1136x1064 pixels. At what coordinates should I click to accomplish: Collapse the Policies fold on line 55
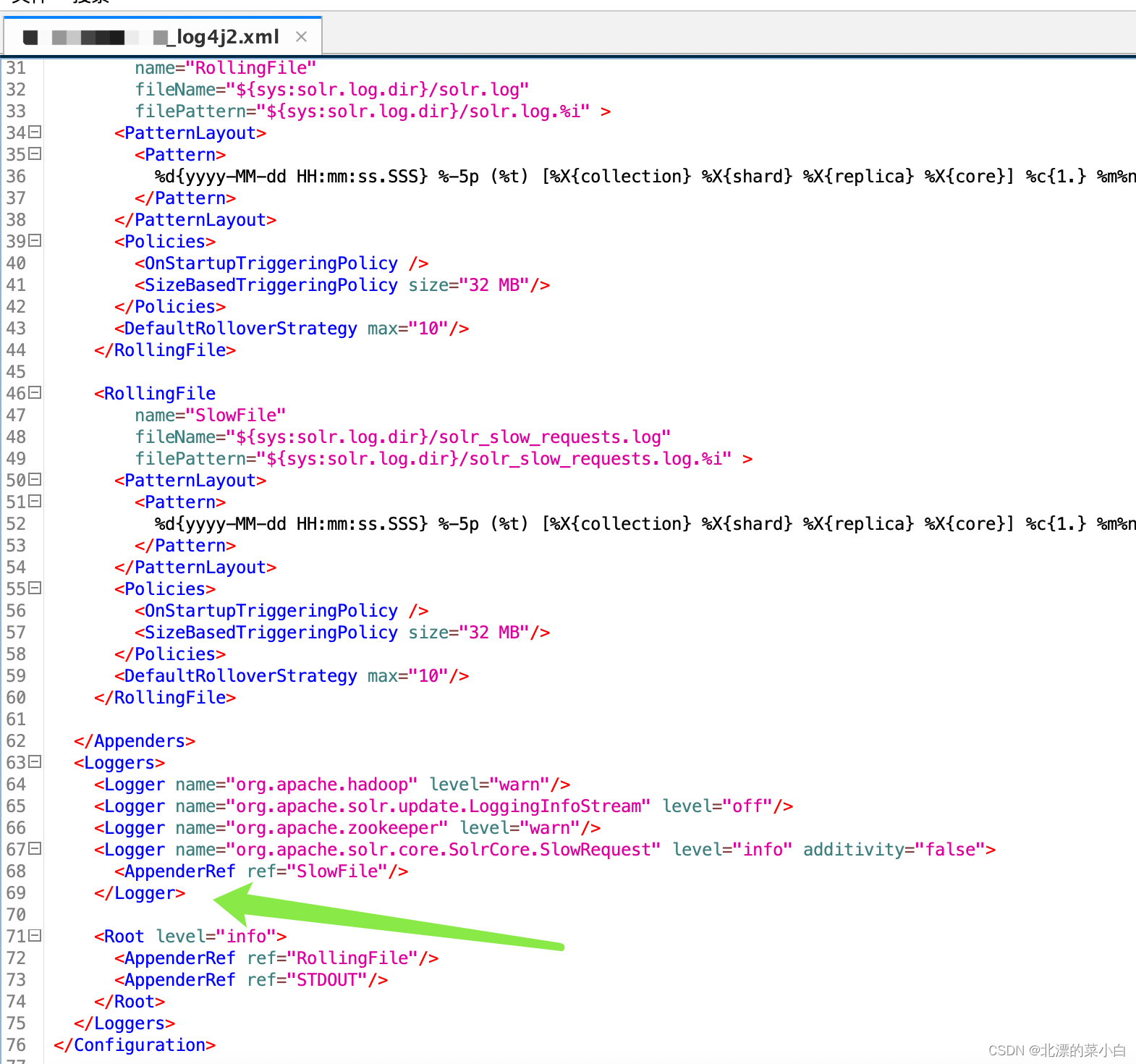[35, 588]
